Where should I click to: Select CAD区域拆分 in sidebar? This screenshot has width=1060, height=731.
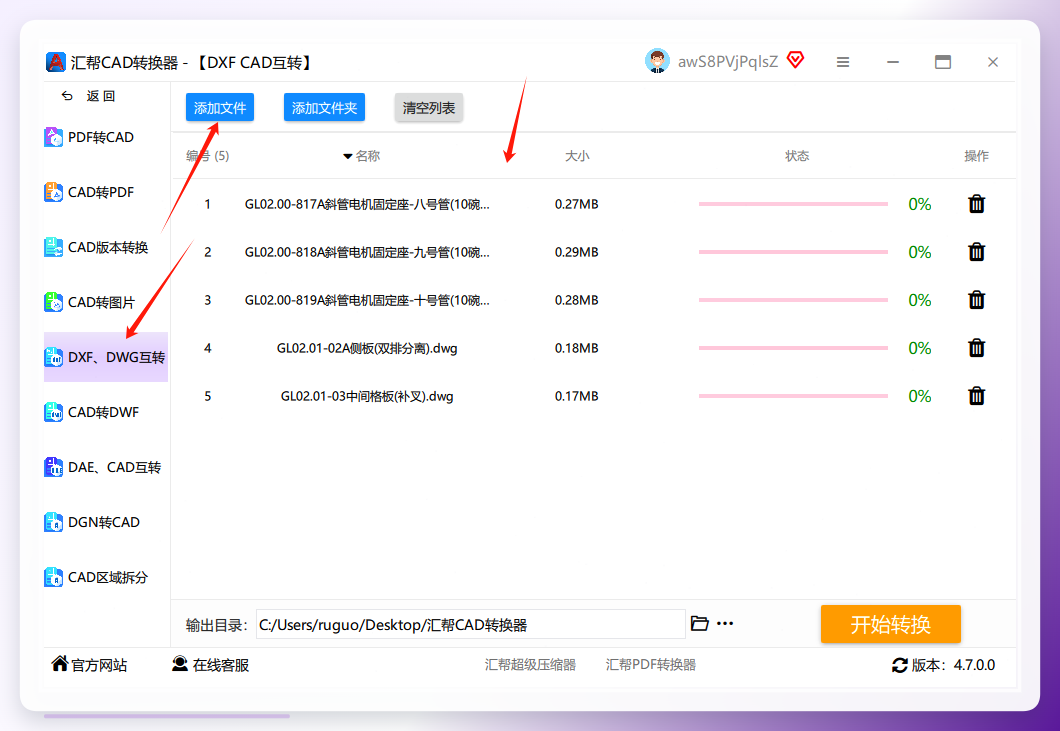coord(108,577)
